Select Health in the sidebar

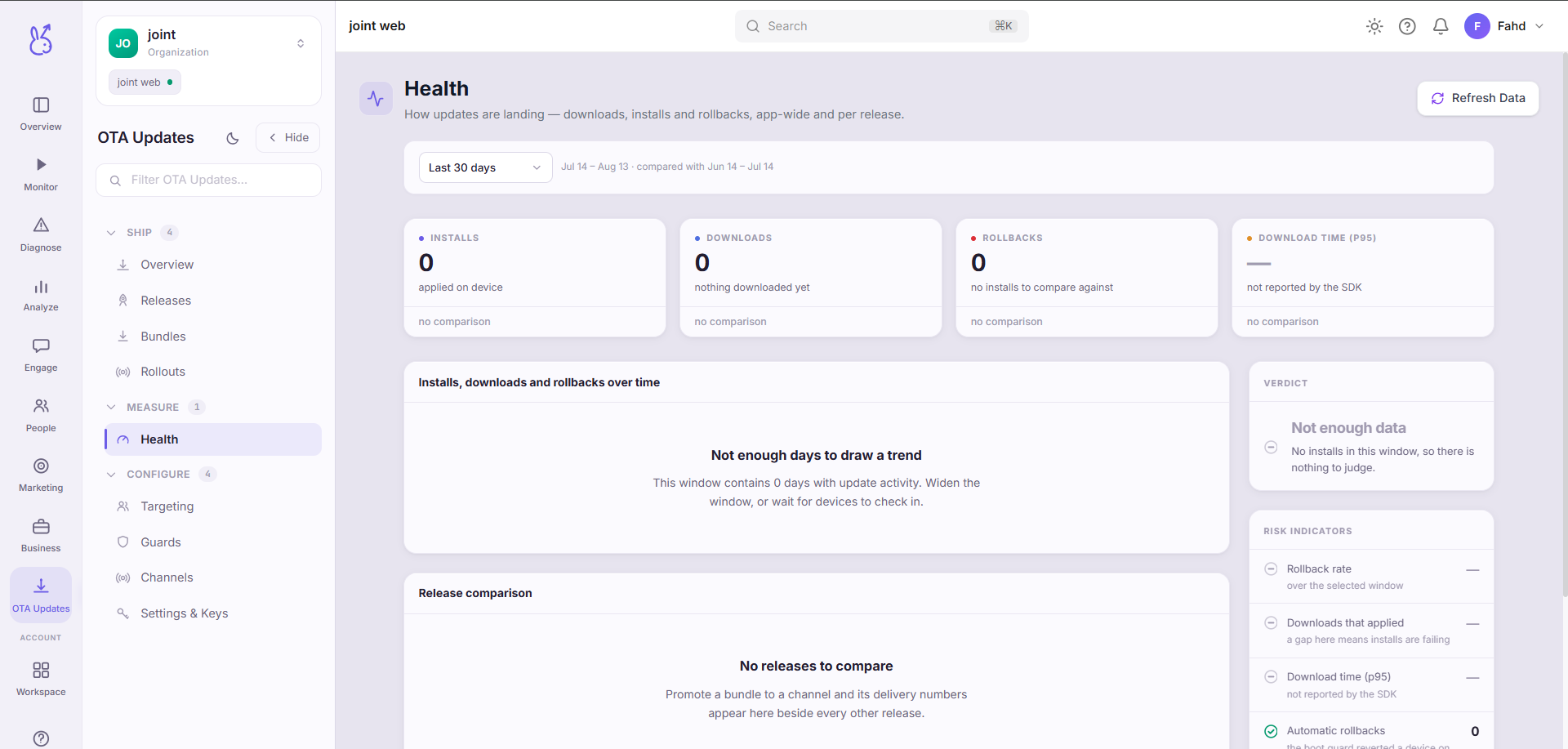pyautogui.click(x=213, y=439)
